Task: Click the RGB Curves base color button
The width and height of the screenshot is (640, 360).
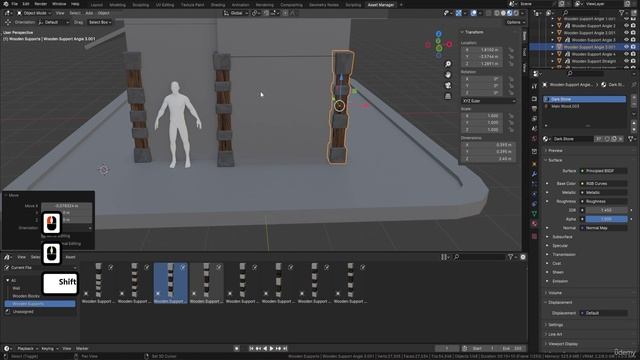Action: pyautogui.click(x=604, y=184)
